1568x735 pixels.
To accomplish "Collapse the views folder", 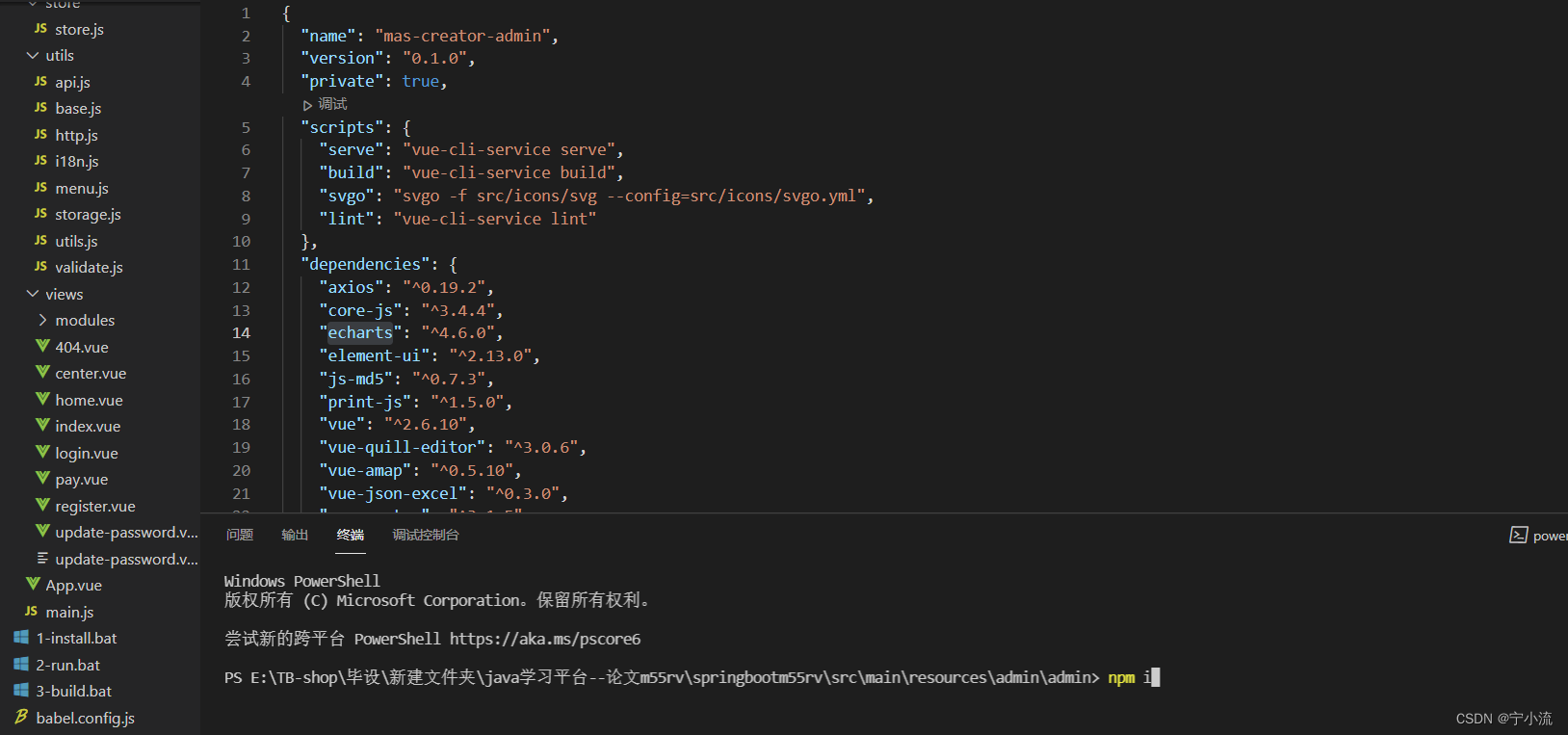I will (x=33, y=294).
